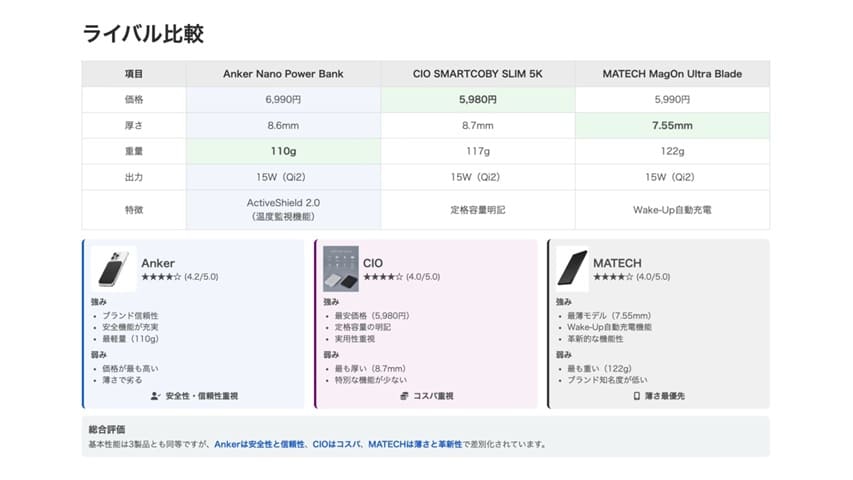Click the MATECH product thumbnail image
Viewport: 853px width, 480px height.
[572, 269]
